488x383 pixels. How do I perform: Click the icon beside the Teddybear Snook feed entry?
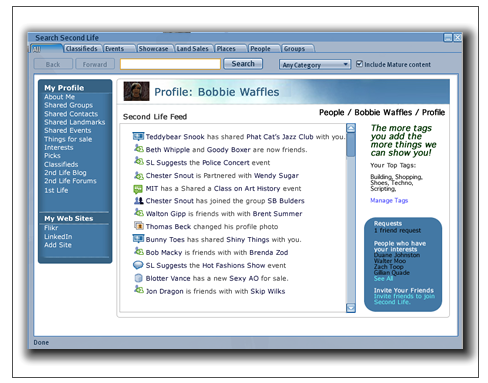click(138, 136)
